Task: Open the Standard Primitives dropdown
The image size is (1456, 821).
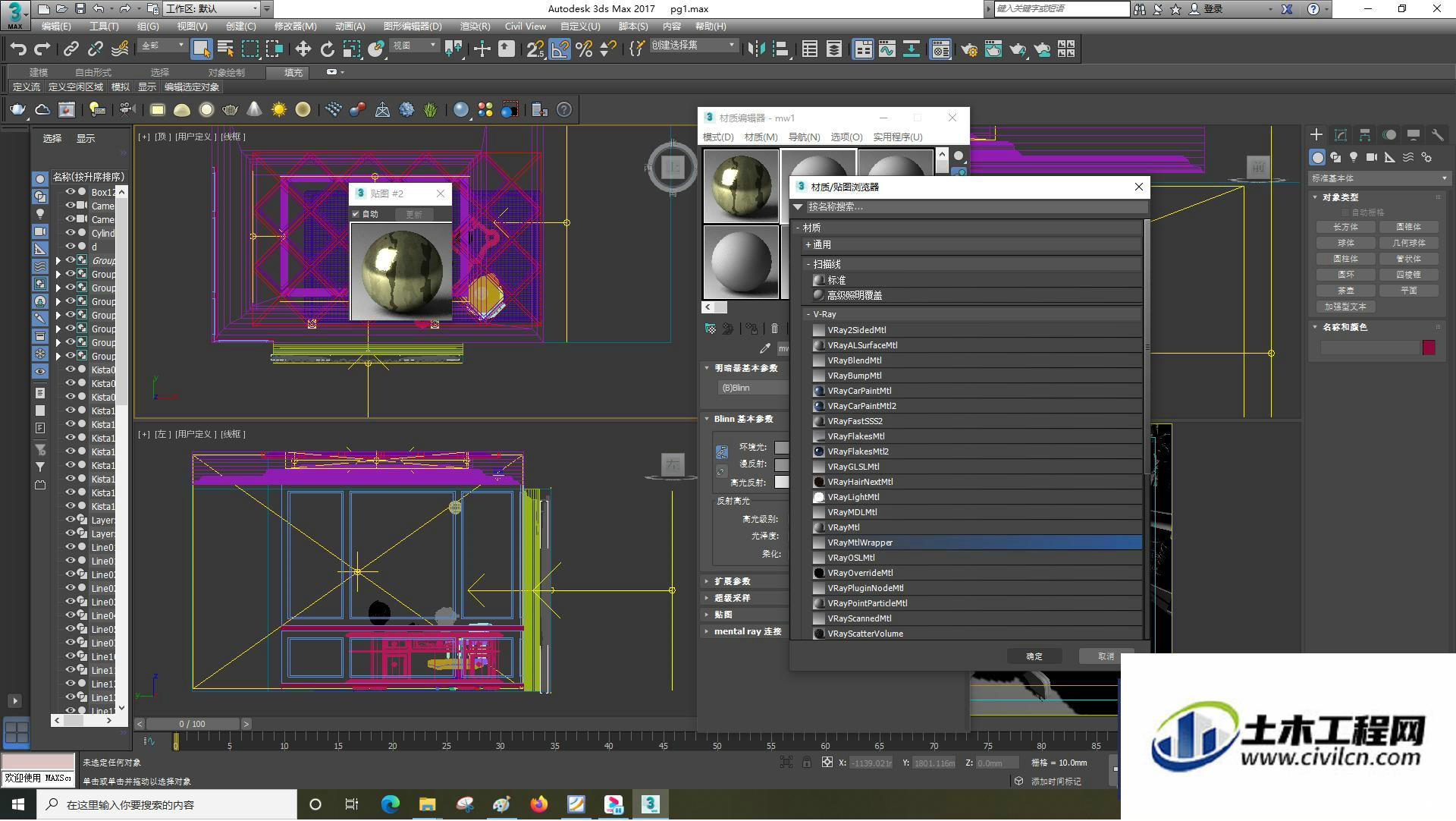Action: coord(1379,178)
